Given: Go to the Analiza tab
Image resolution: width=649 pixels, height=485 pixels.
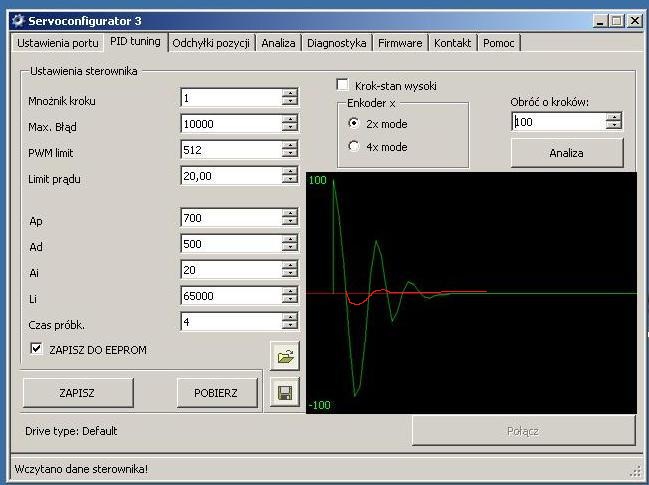Looking at the screenshot, I should coord(278,43).
